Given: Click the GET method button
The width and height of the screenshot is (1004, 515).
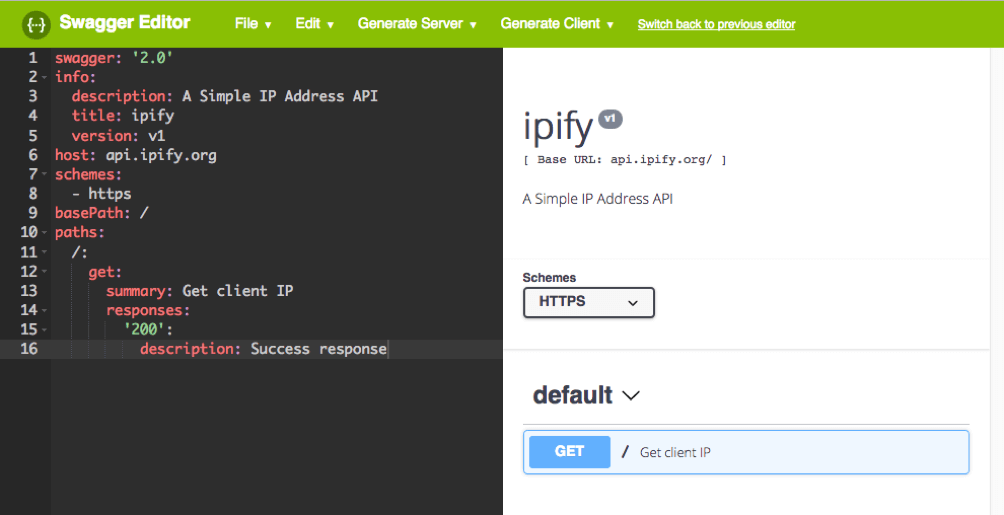Looking at the screenshot, I should tap(569, 452).
